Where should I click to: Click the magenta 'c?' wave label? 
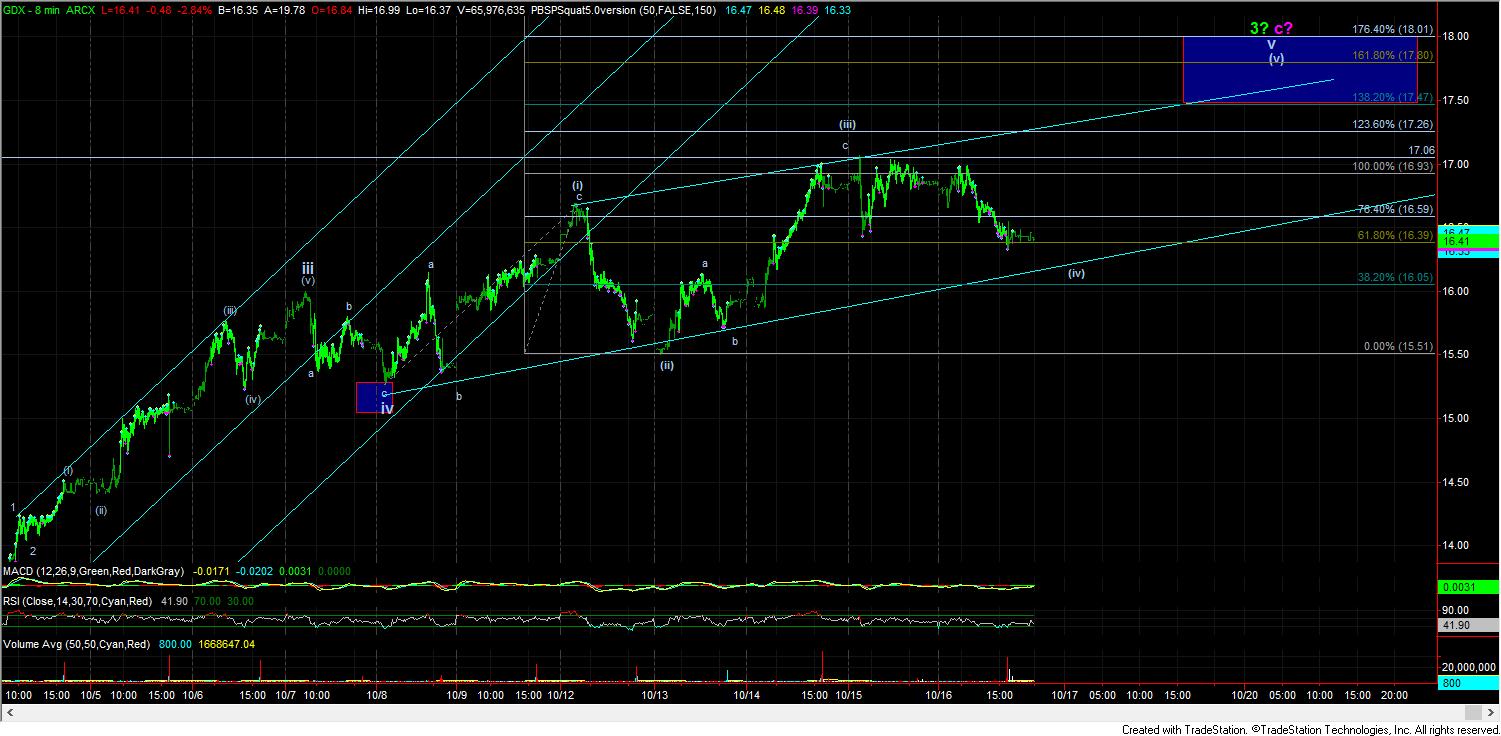click(1285, 28)
